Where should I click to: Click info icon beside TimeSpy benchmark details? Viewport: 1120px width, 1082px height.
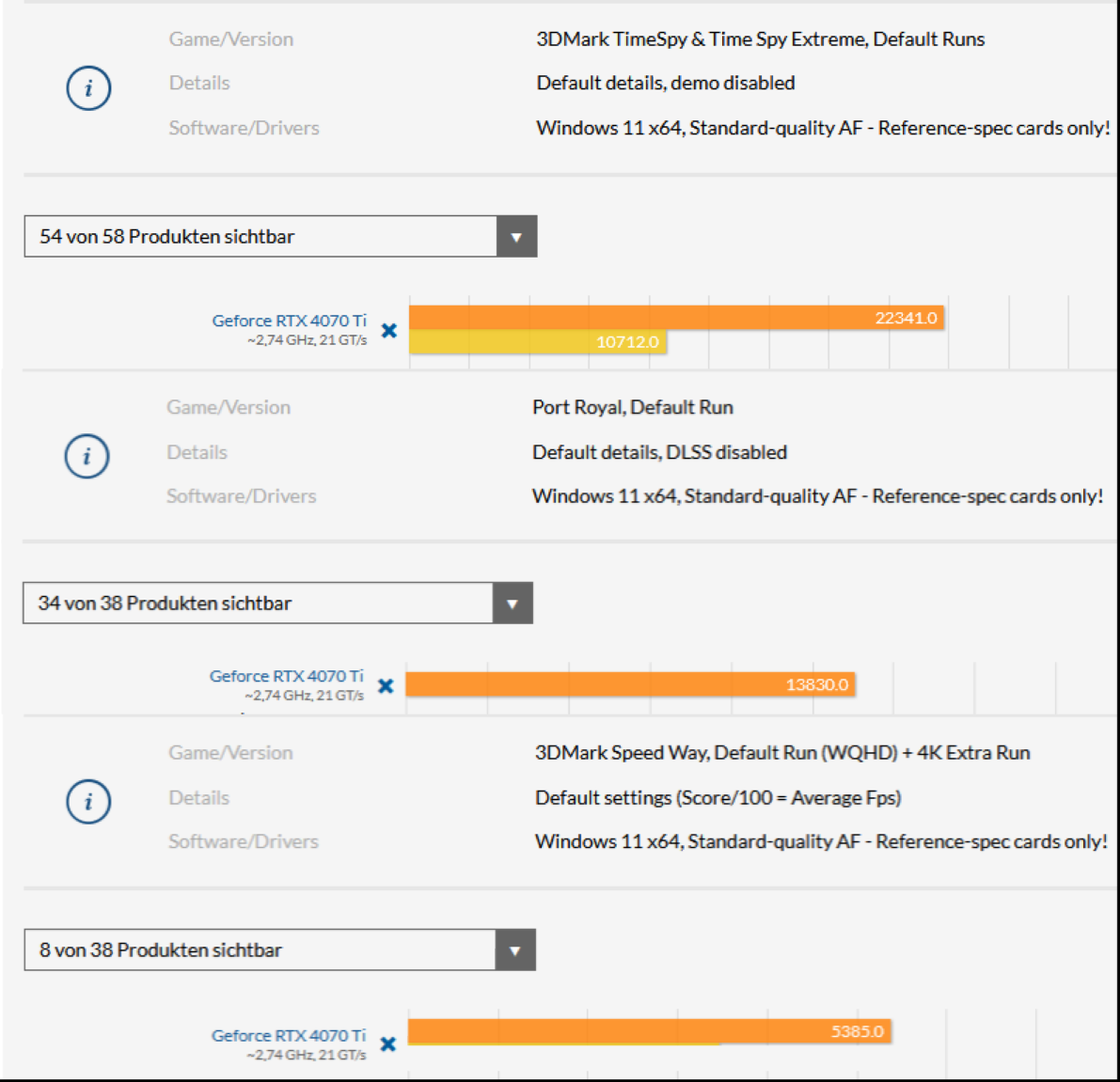click(88, 88)
